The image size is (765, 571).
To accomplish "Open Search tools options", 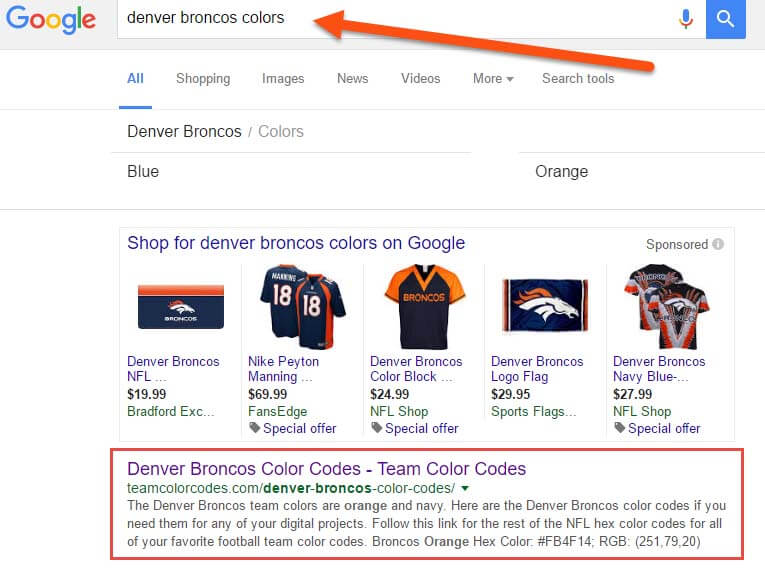I will (x=578, y=79).
